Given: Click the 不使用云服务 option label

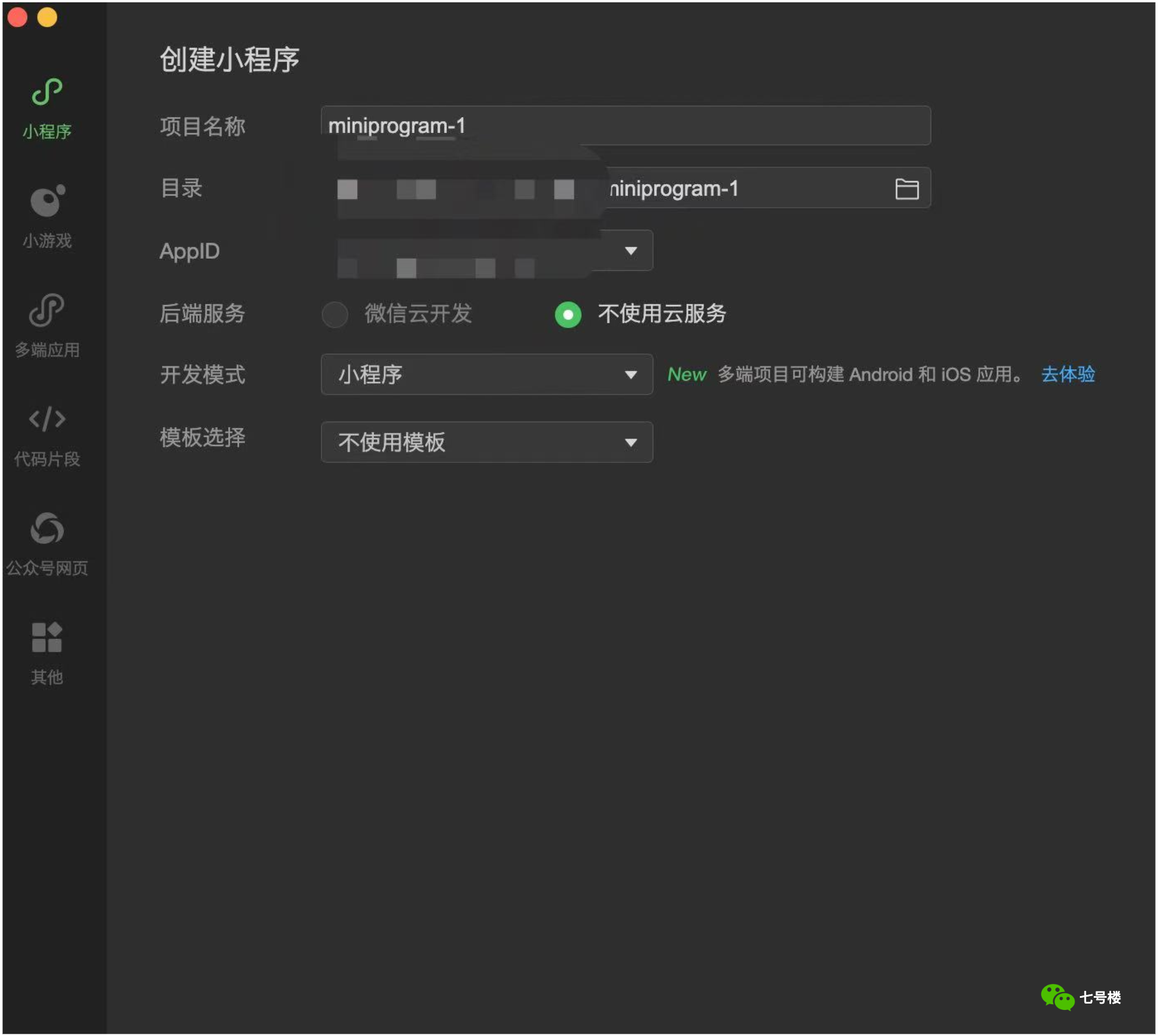Looking at the screenshot, I should click(663, 314).
